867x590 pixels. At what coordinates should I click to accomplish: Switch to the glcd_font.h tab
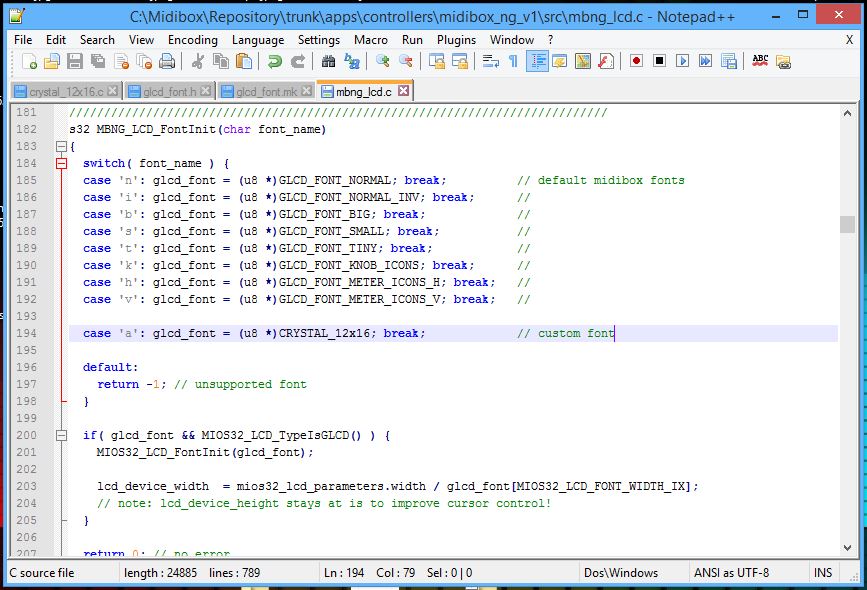168,92
